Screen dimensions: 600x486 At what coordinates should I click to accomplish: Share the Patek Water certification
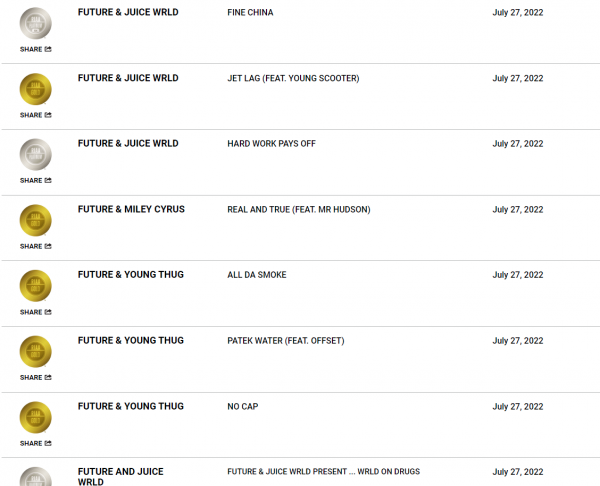[x=36, y=378]
